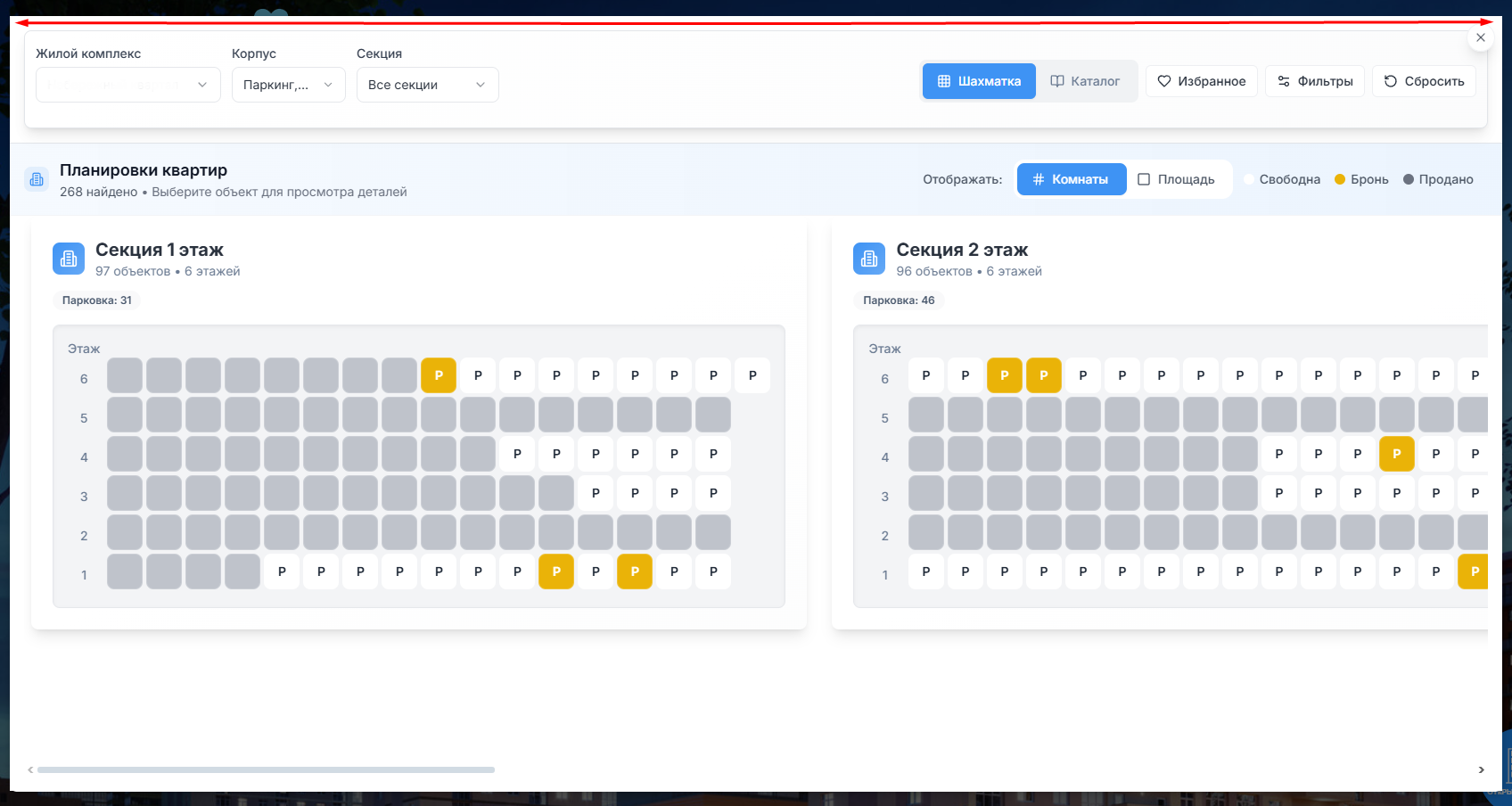Switch to the Шахматка view tab
The width and height of the screenshot is (1512, 806).
979,81
